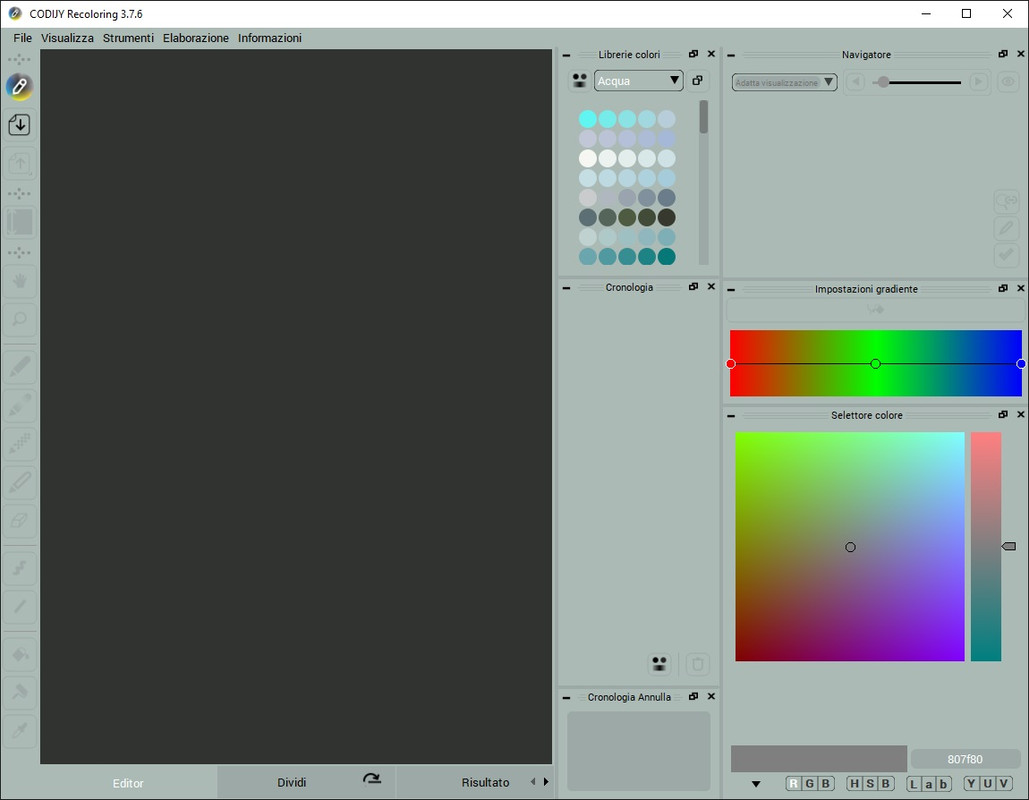Switch to the Risultato tab
The width and height of the screenshot is (1029, 800).
[485, 782]
